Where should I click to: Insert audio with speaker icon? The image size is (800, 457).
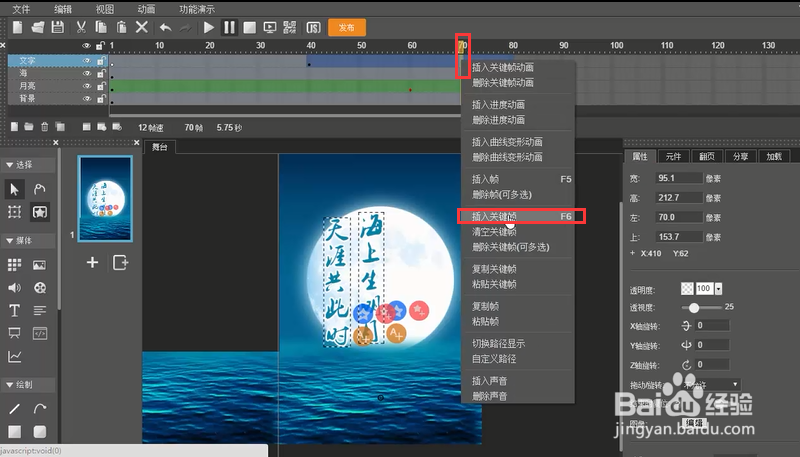(14, 287)
